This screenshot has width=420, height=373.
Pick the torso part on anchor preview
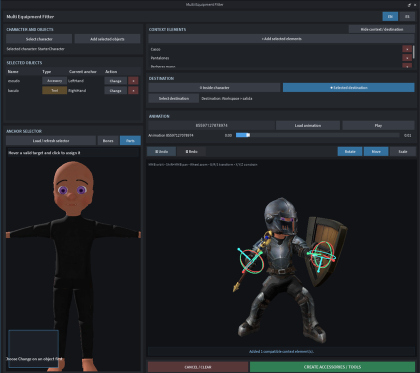point(73,248)
